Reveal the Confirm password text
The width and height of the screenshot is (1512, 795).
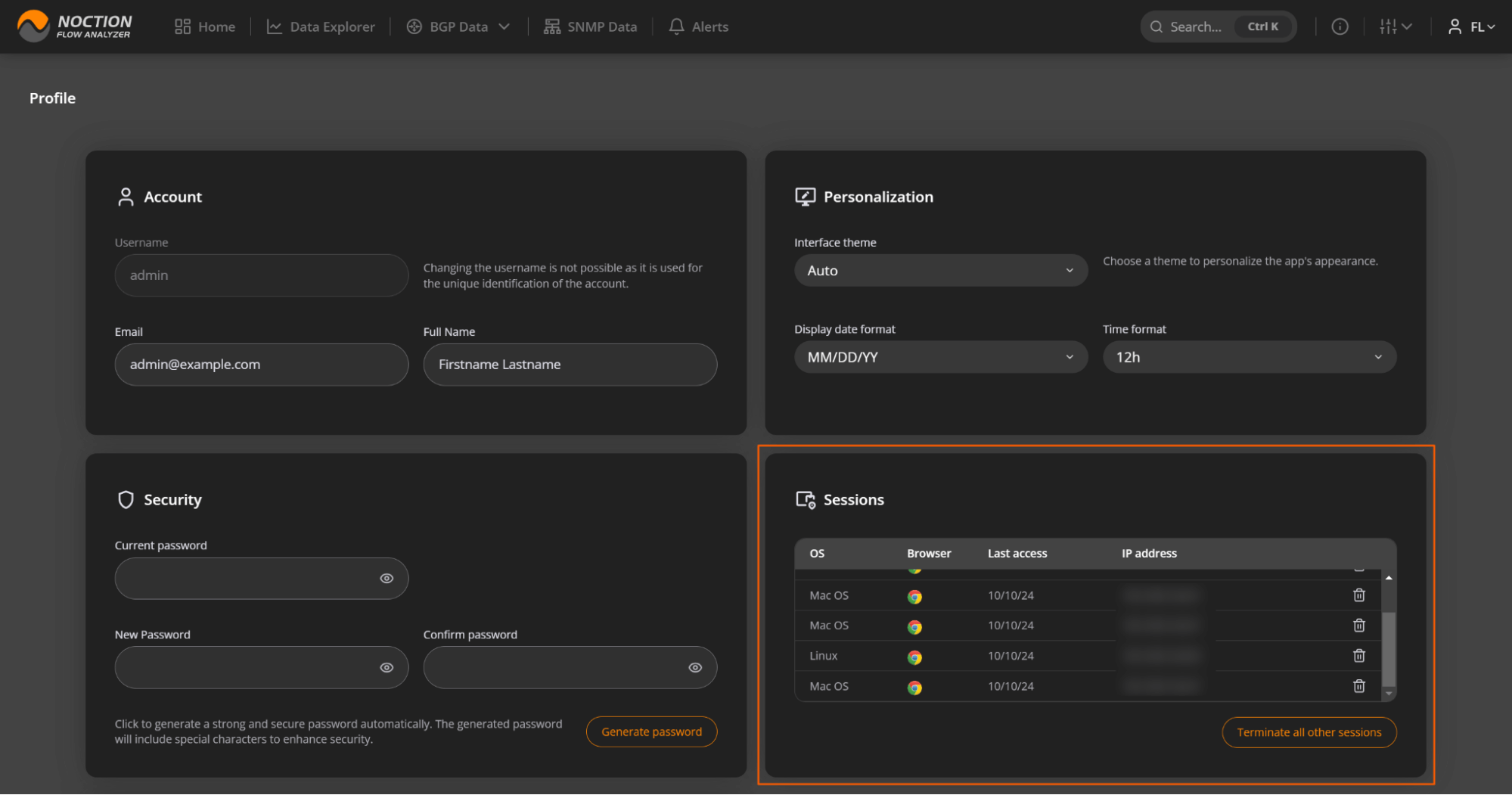[x=695, y=668]
